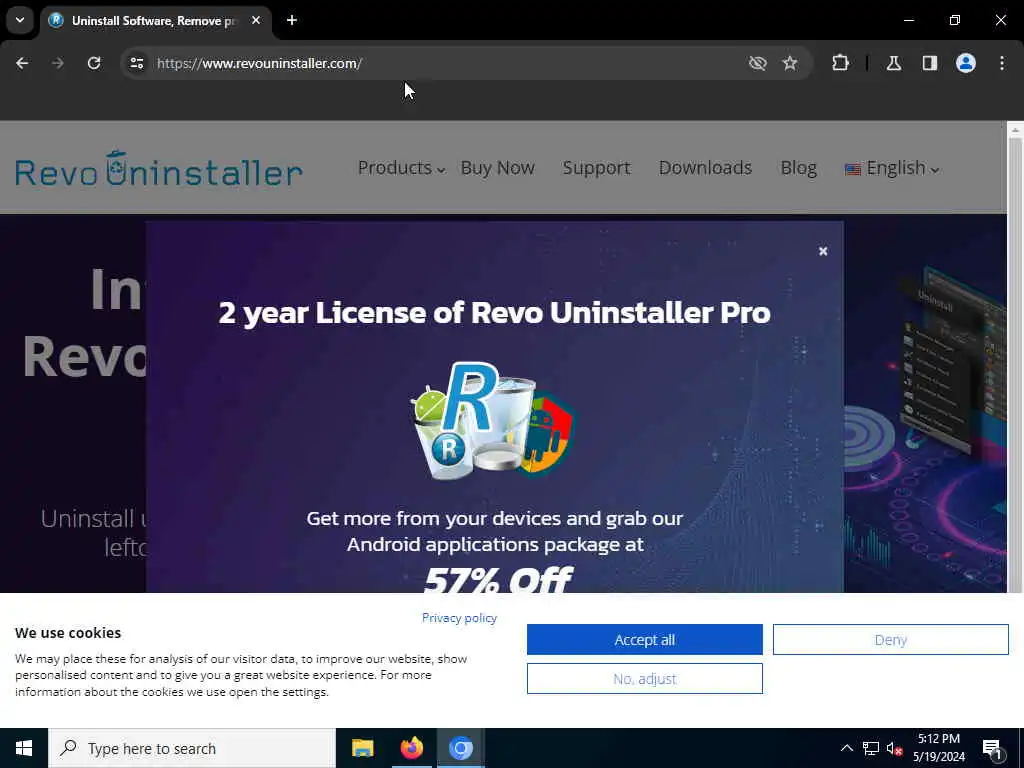Go back to the previous page
The height and width of the screenshot is (768, 1024).
pos(22,63)
